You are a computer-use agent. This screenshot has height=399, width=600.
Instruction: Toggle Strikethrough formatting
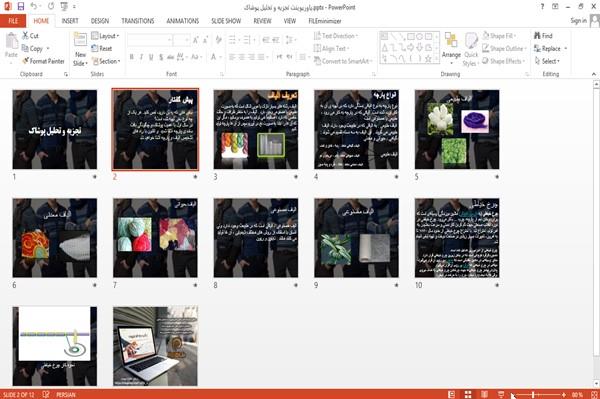point(171,57)
